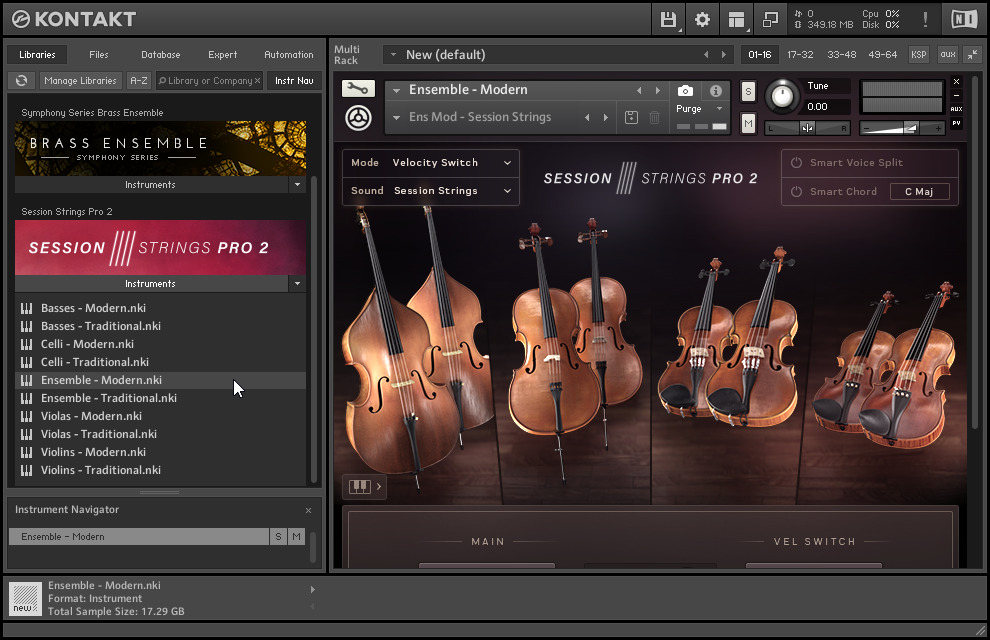Open the snapshot camera view
Screen dimensions: 990x640
coord(685,91)
